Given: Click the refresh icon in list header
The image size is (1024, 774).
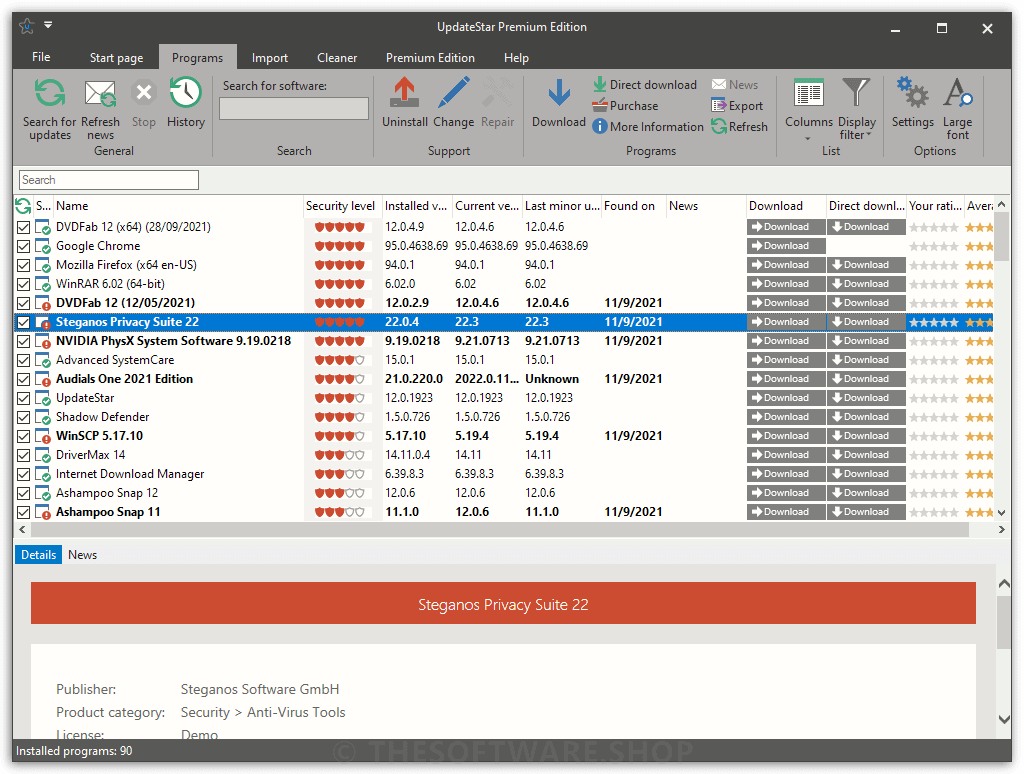Looking at the screenshot, I should (23, 206).
